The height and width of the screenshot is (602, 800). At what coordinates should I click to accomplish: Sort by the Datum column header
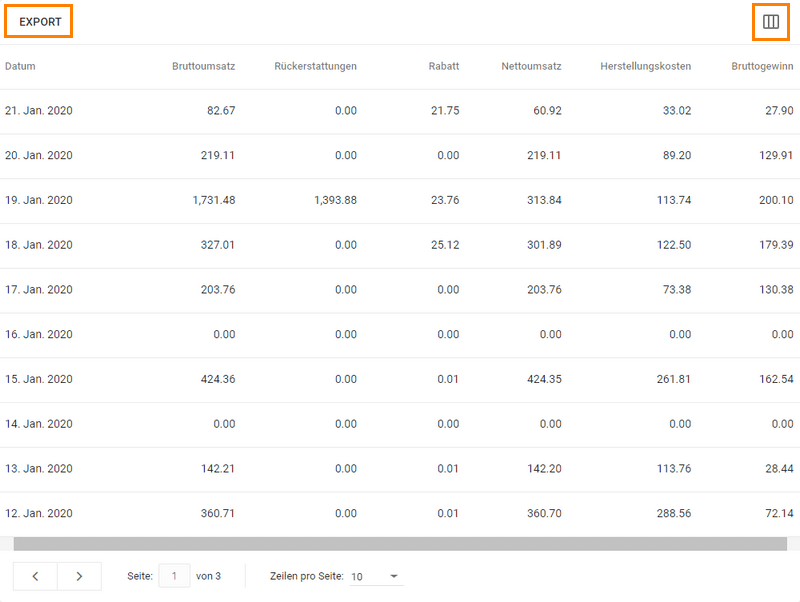[x=20, y=67]
